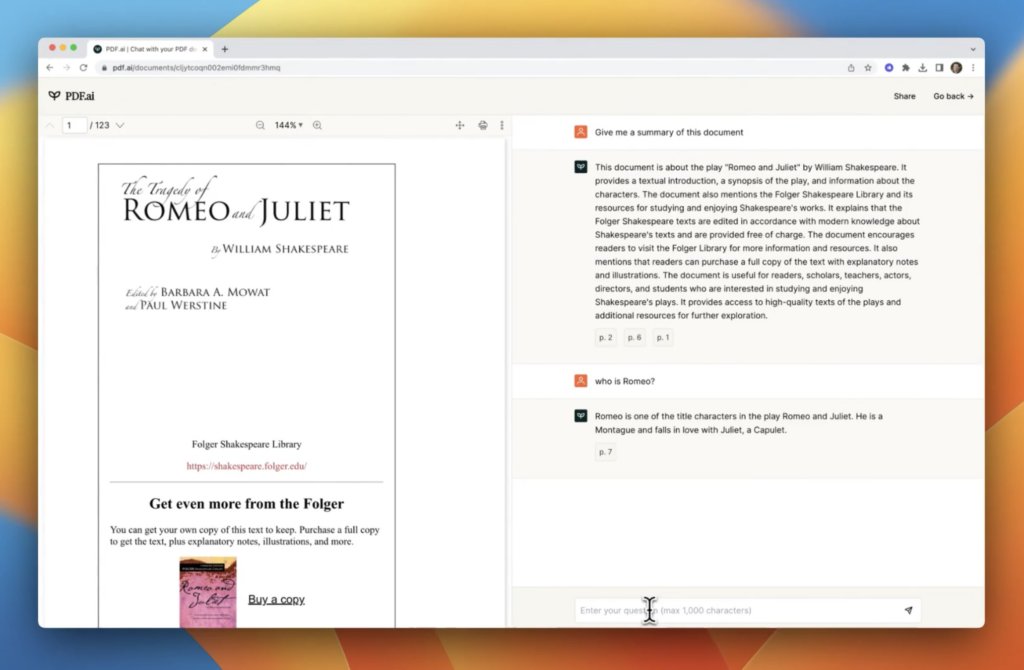The image size is (1024, 670).
Task: Toggle the browser side panel icon
Action: [939, 67]
